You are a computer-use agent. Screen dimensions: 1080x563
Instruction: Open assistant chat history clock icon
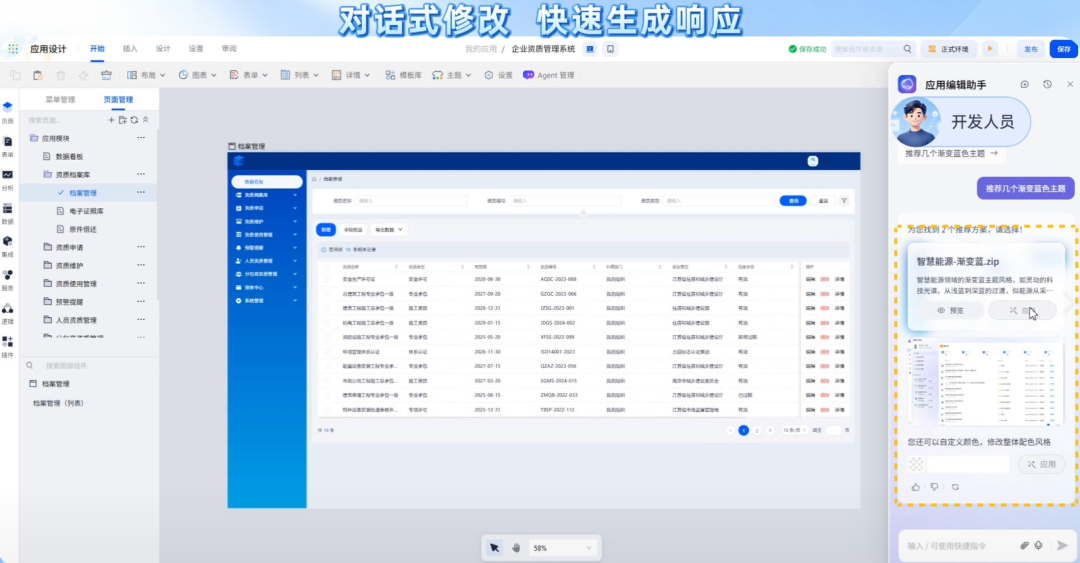[1047, 84]
